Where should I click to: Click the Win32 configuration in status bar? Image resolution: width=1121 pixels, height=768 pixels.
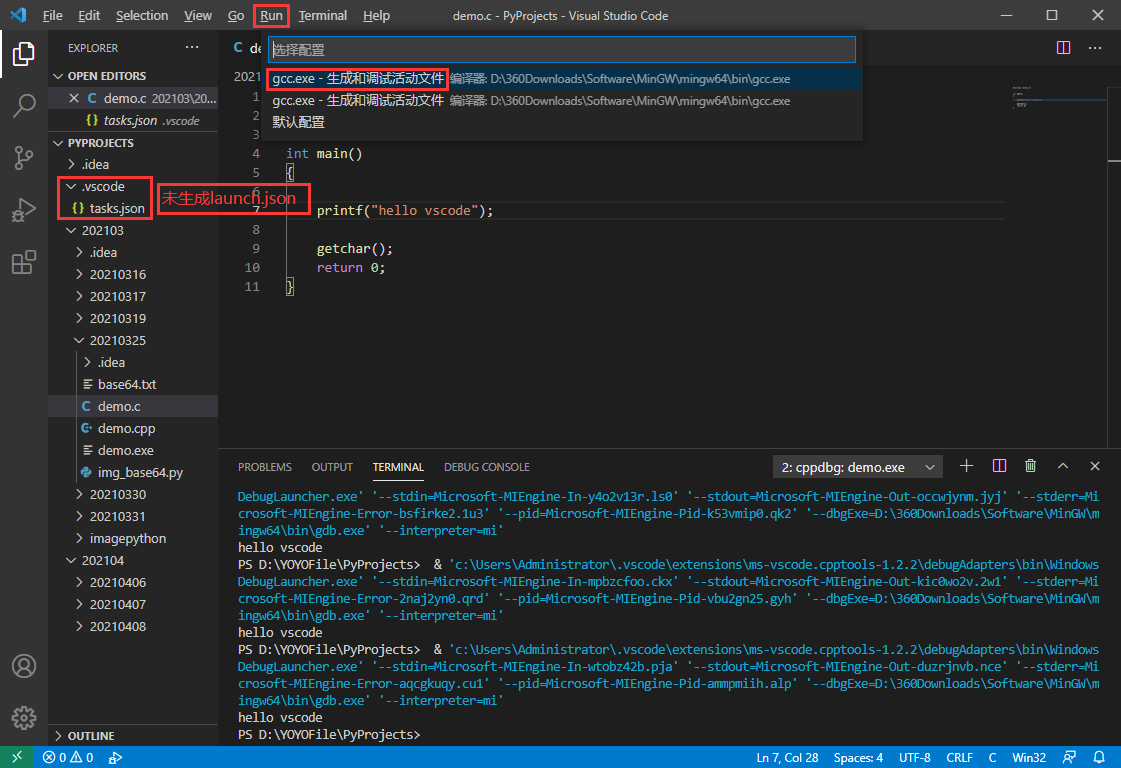pyautogui.click(x=1029, y=757)
